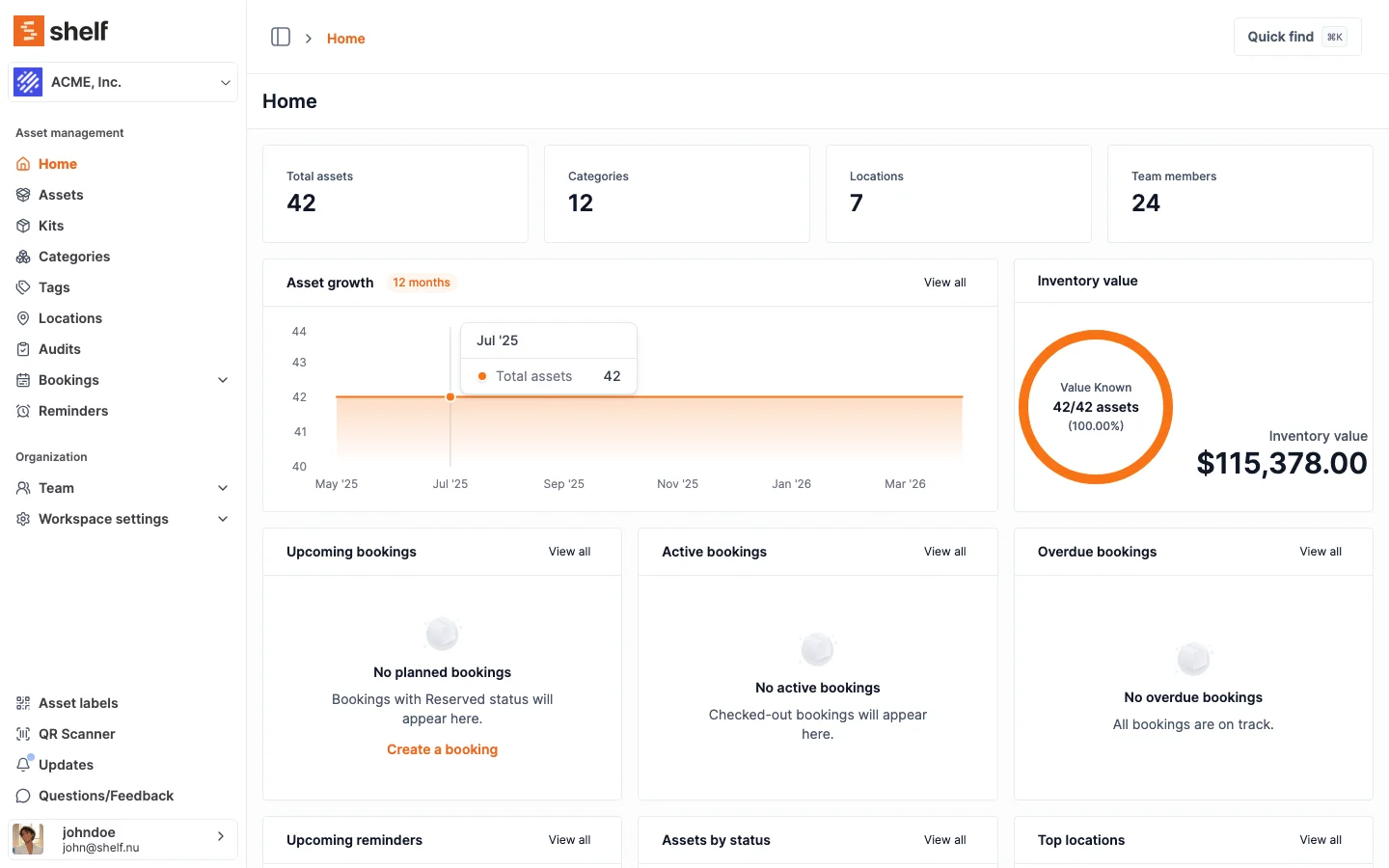Expand the Workspace settings chevron

click(x=223, y=519)
